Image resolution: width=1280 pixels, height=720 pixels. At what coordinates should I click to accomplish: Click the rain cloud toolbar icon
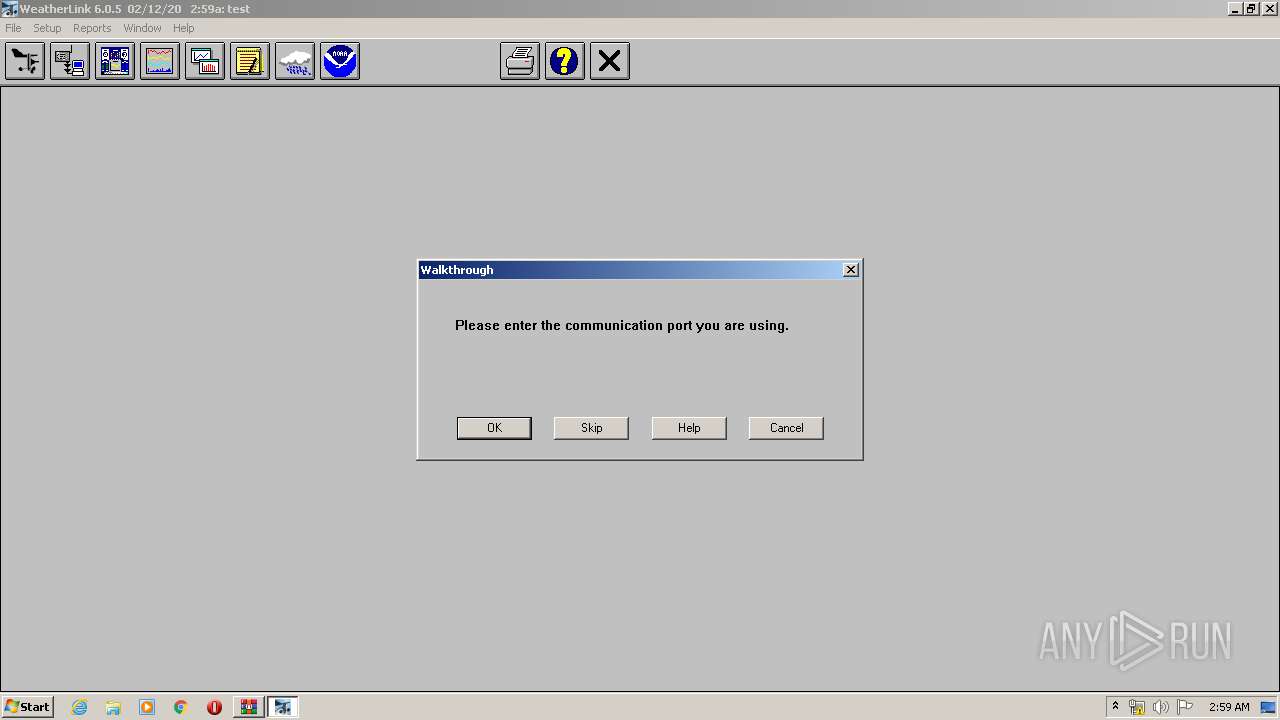[295, 61]
